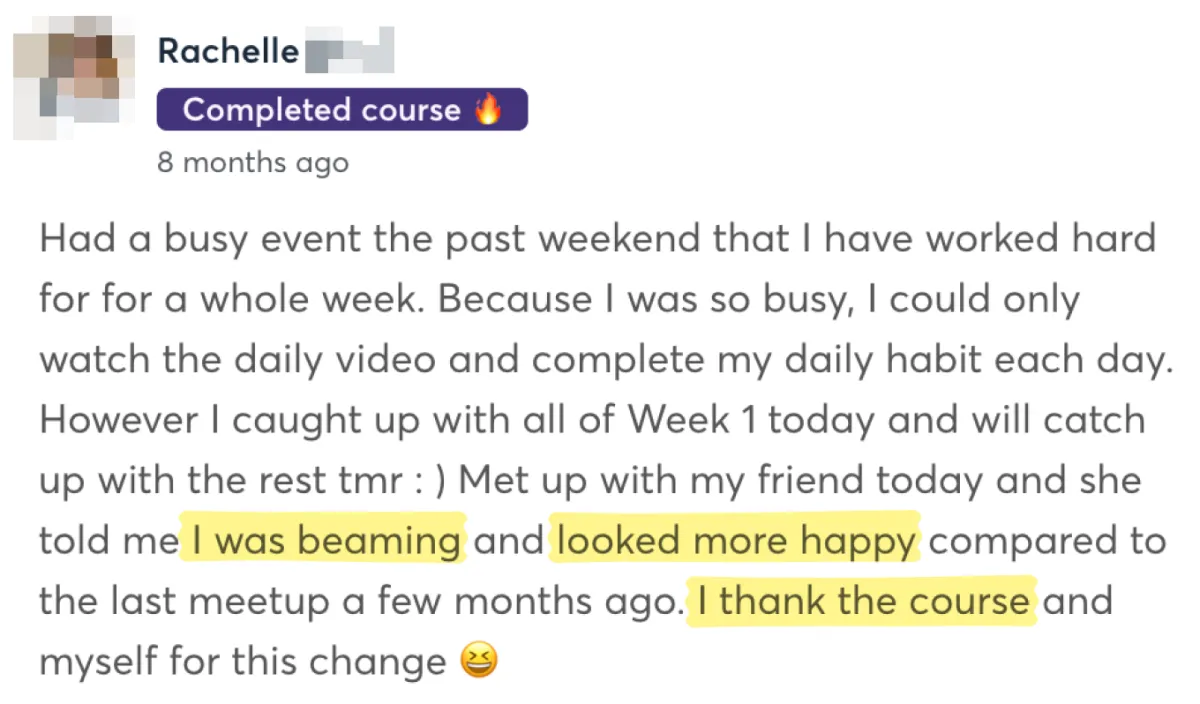This screenshot has width=1200, height=704.
Task: Click the laughing emoji ending the comment
Action: 477,661
